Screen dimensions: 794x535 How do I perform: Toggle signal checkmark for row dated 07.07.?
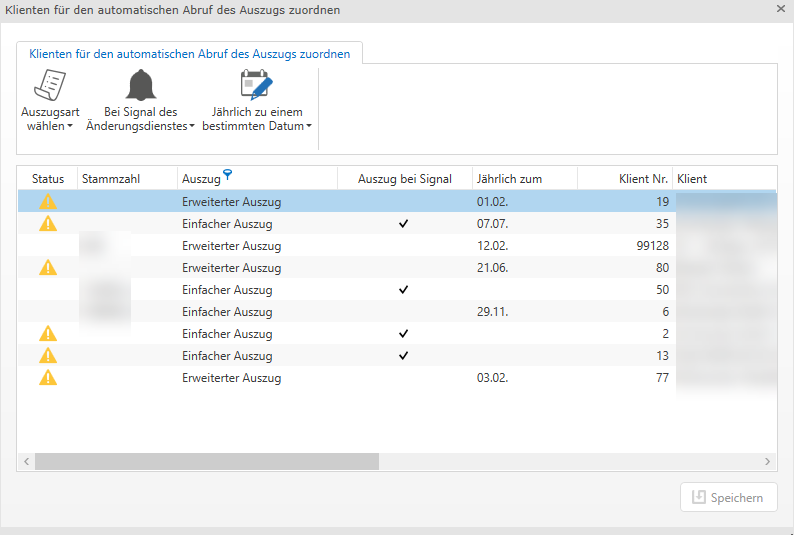(404, 224)
